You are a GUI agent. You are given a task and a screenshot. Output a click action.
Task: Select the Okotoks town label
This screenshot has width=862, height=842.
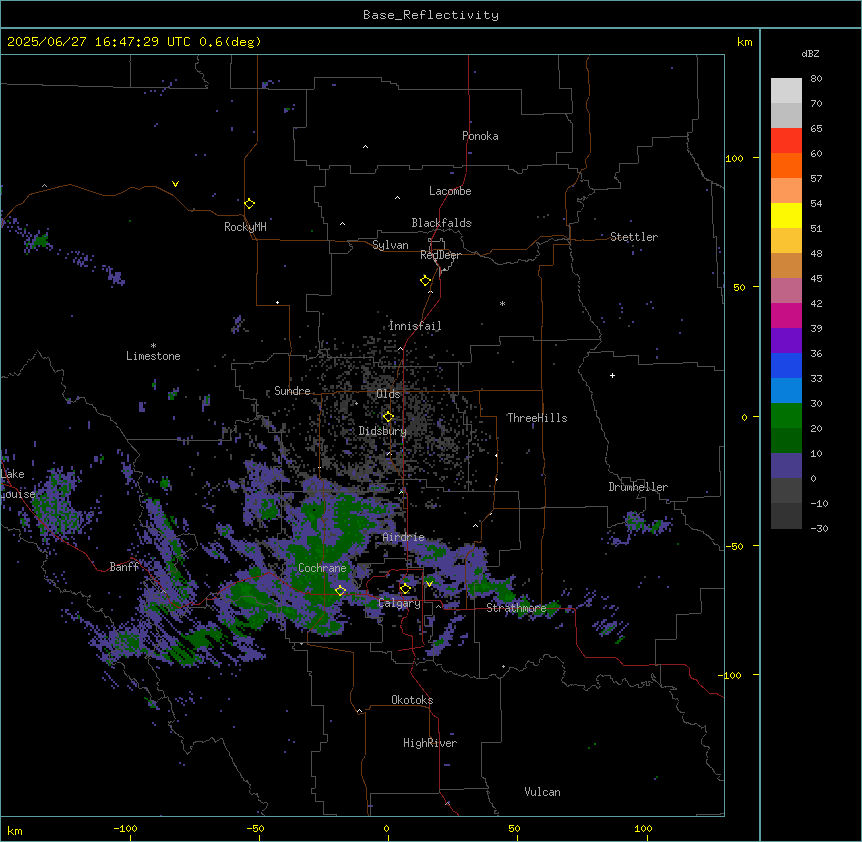[x=412, y=700]
